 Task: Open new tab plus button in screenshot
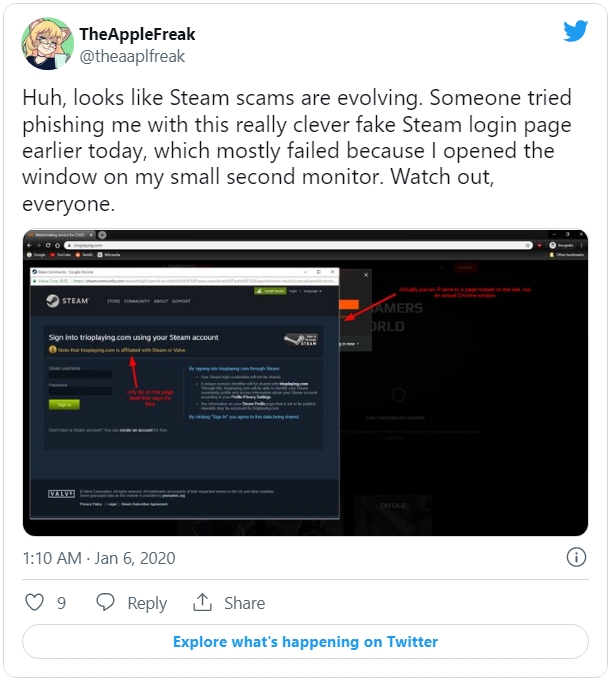tap(102, 235)
